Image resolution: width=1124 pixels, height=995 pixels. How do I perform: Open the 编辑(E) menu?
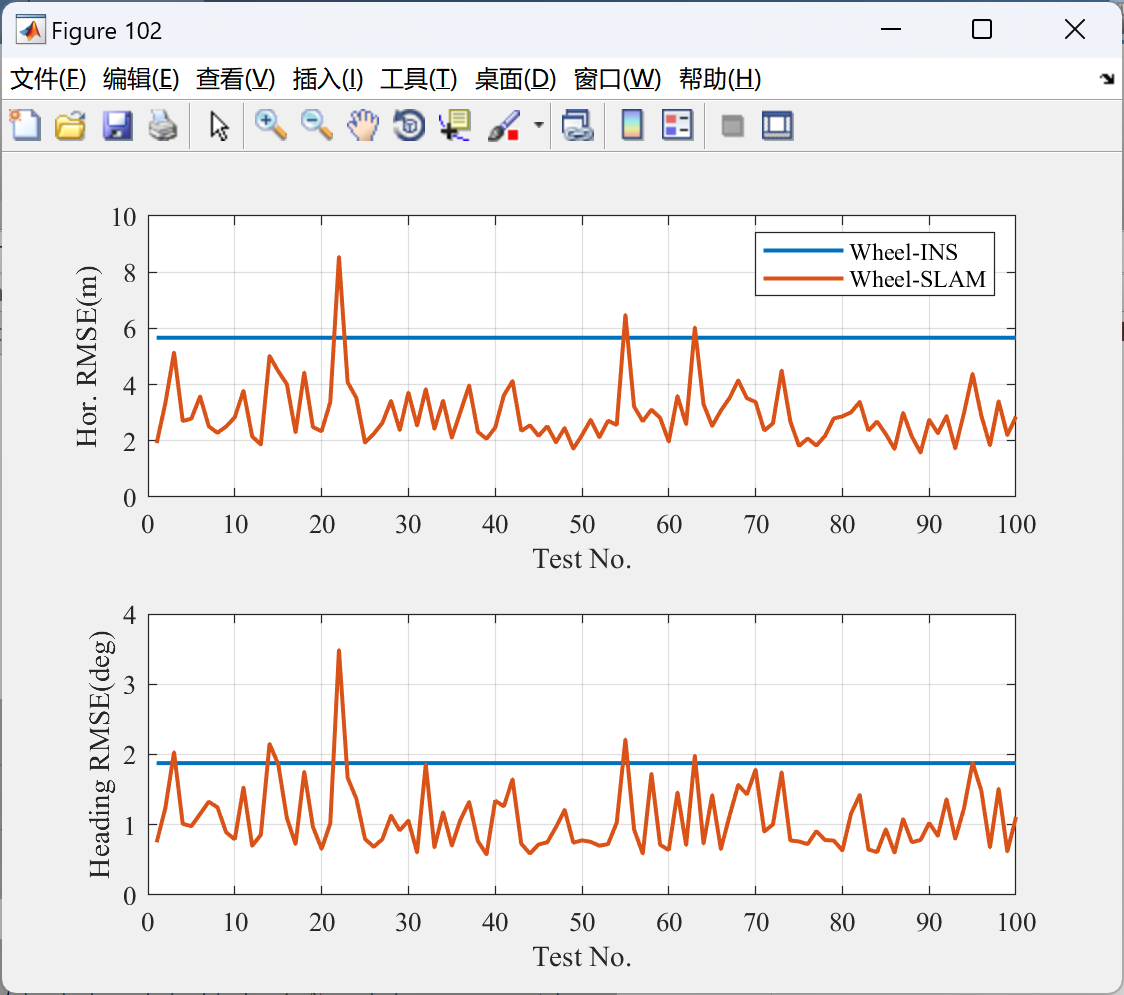point(140,79)
